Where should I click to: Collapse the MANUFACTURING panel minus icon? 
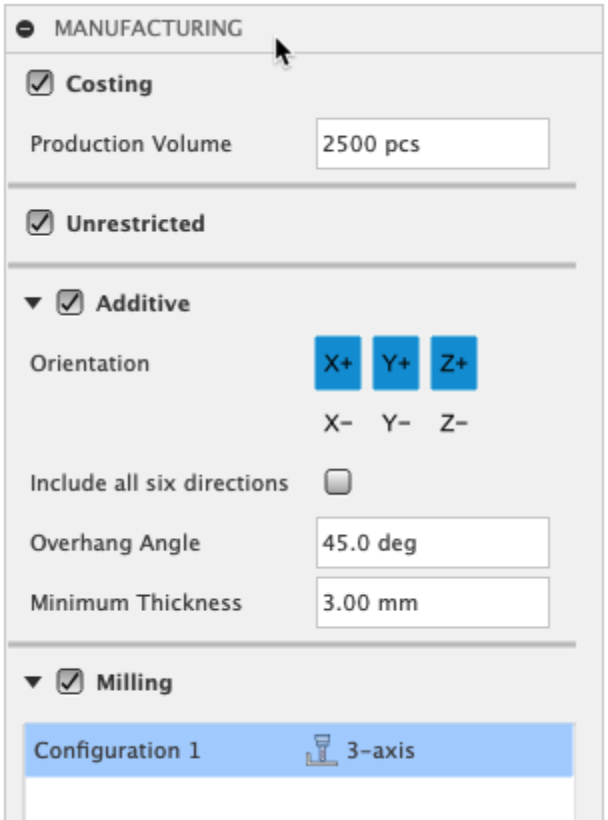click(27, 30)
